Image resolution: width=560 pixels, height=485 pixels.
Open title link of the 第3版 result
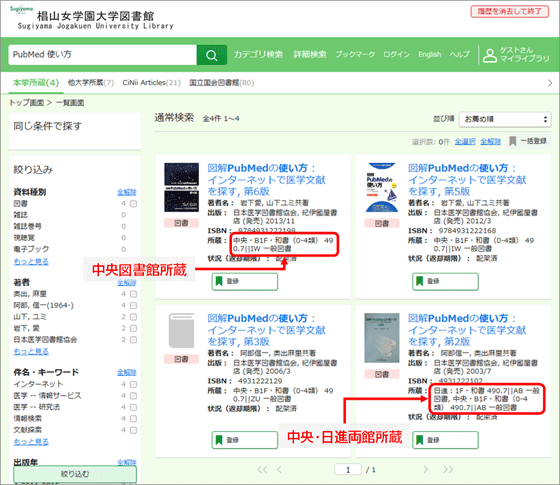[266, 330]
